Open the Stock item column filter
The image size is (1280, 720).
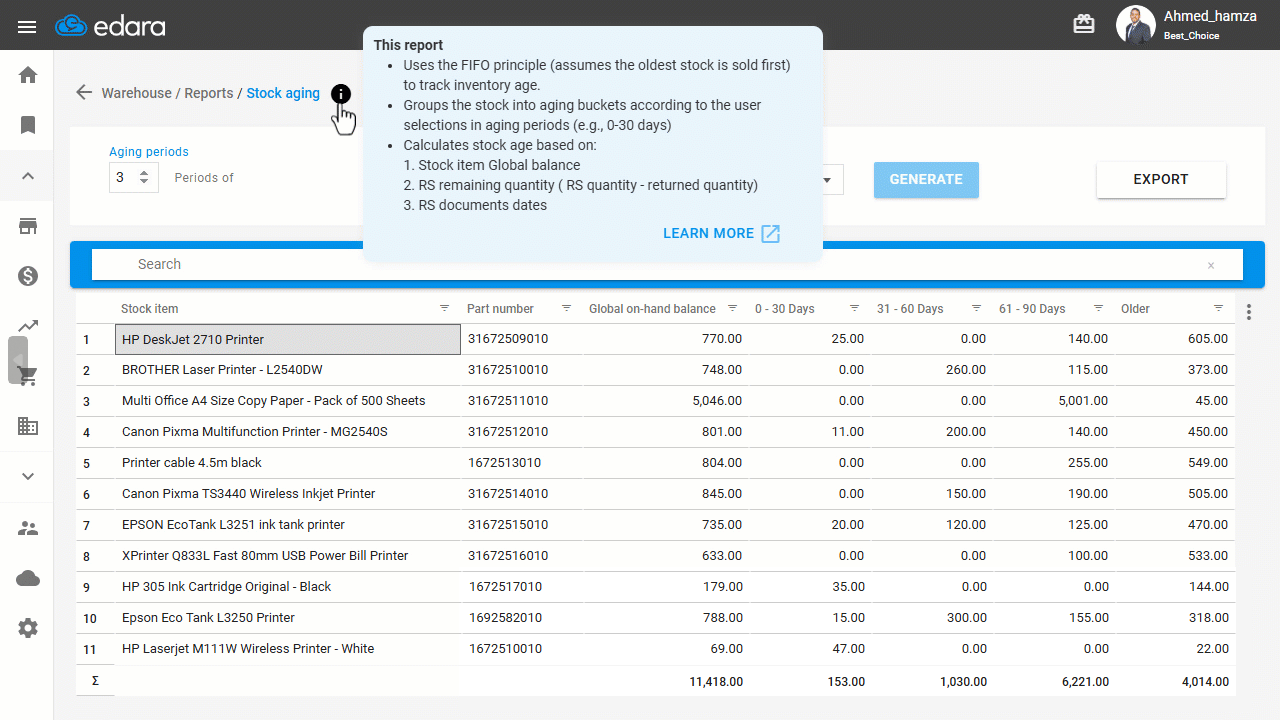click(x=445, y=308)
